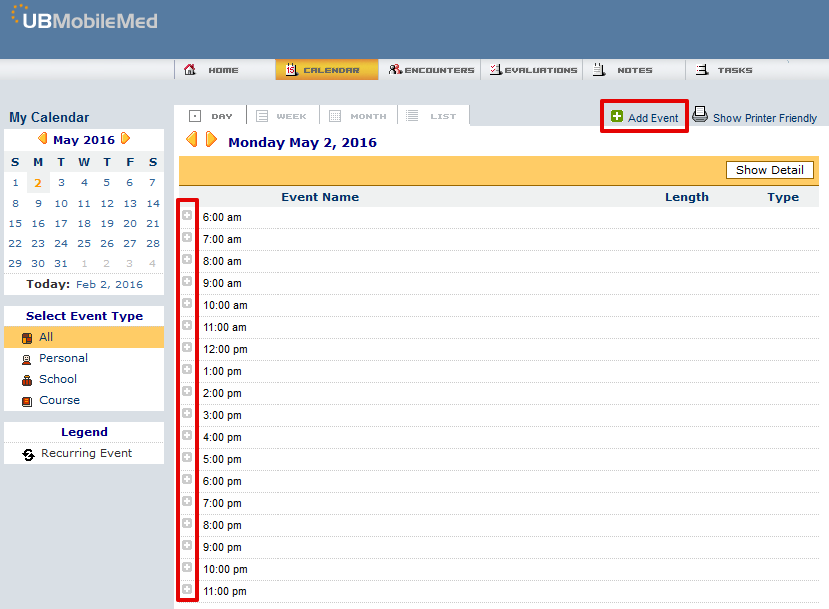829x609 pixels.
Task: Filter events by Personal type
Action: pos(63,358)
